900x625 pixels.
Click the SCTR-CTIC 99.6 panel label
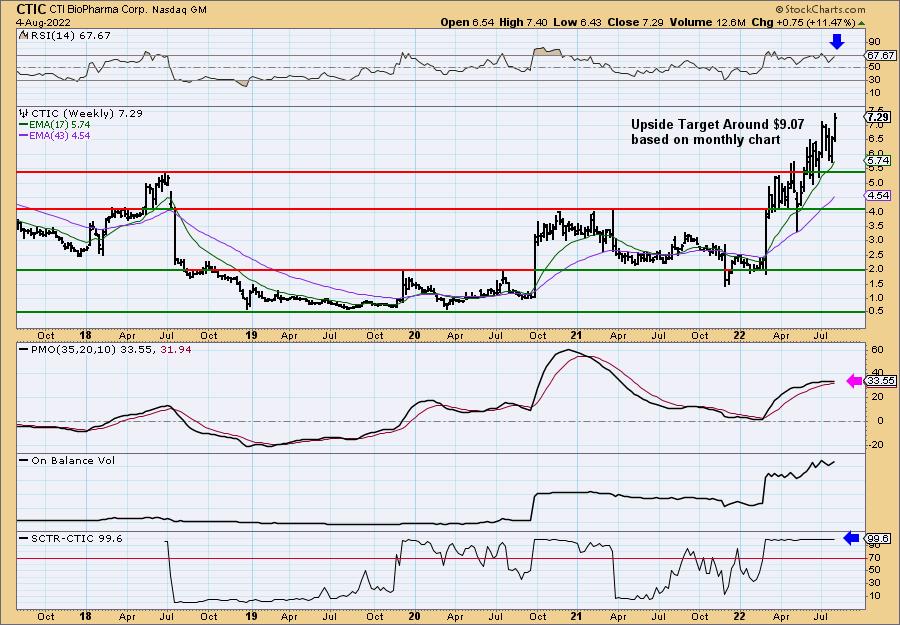pos(75,538)
